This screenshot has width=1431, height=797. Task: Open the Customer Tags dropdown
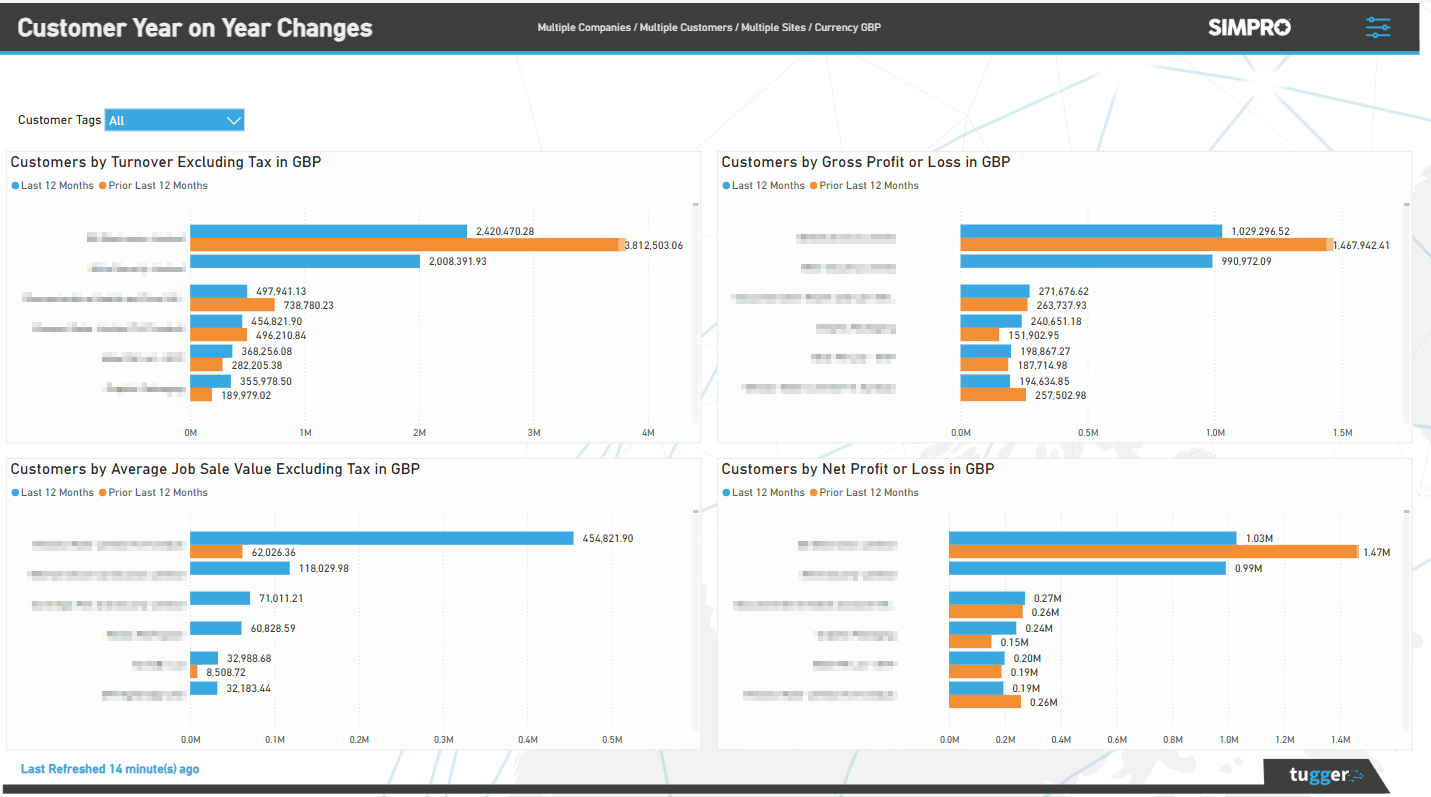[x=174, y=120]
